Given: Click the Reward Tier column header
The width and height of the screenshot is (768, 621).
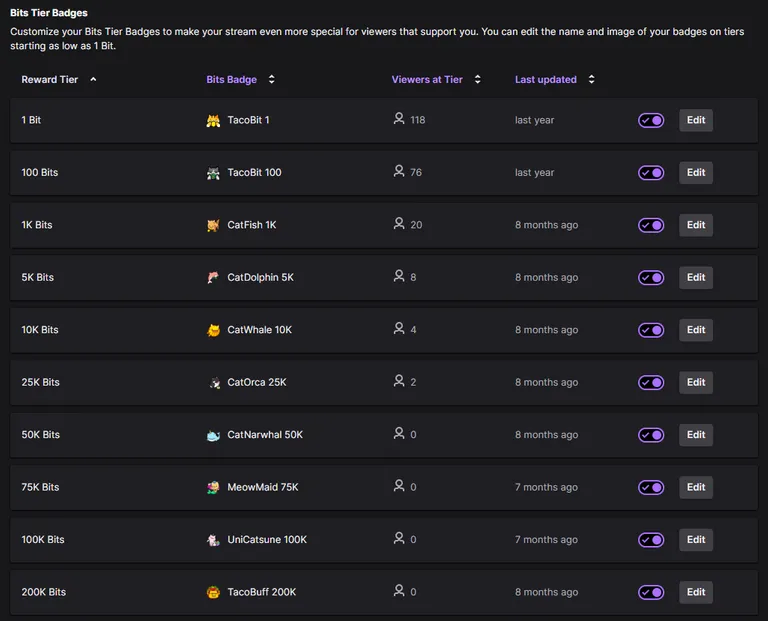Looking at the screenshot, I should tap(49, 79).
